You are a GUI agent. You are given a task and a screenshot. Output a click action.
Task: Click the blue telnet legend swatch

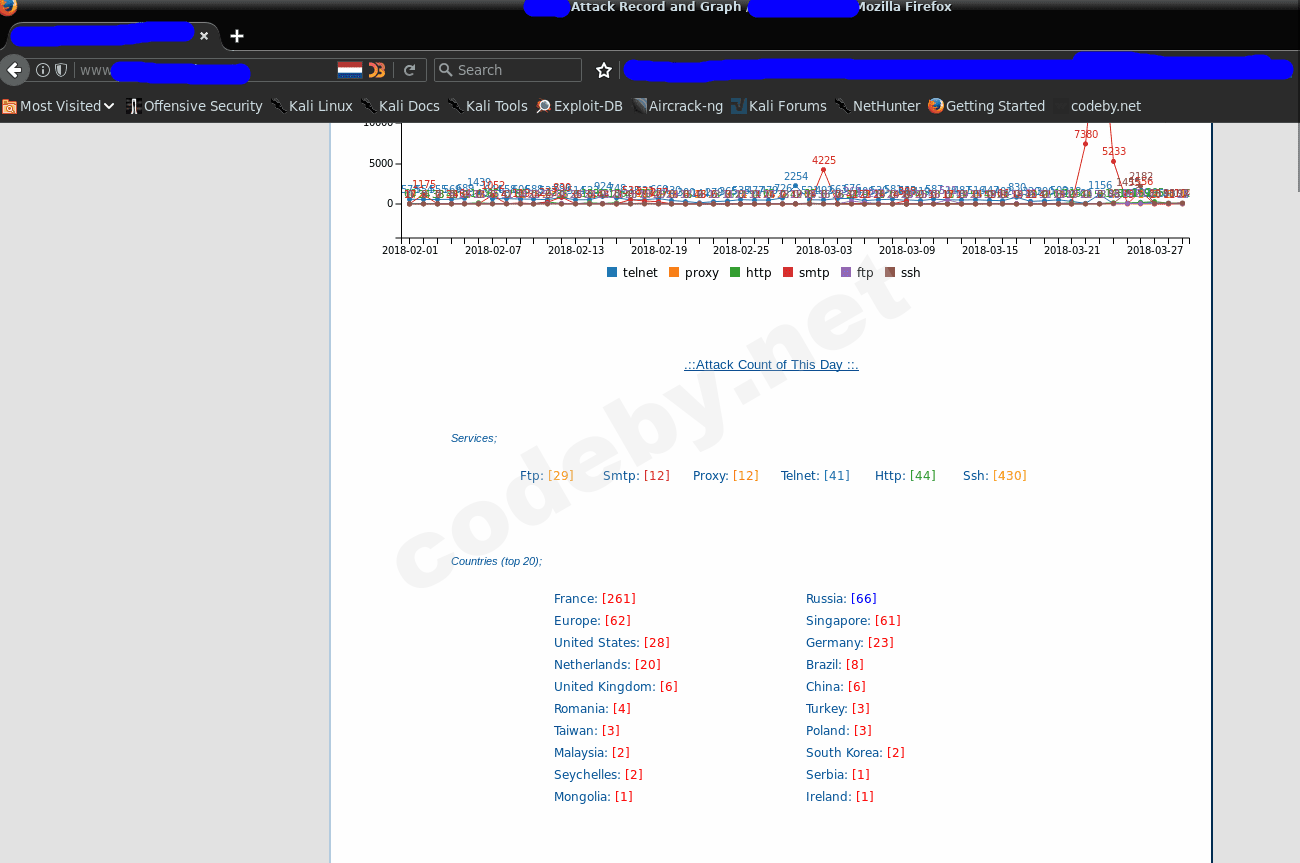point(612,272)
